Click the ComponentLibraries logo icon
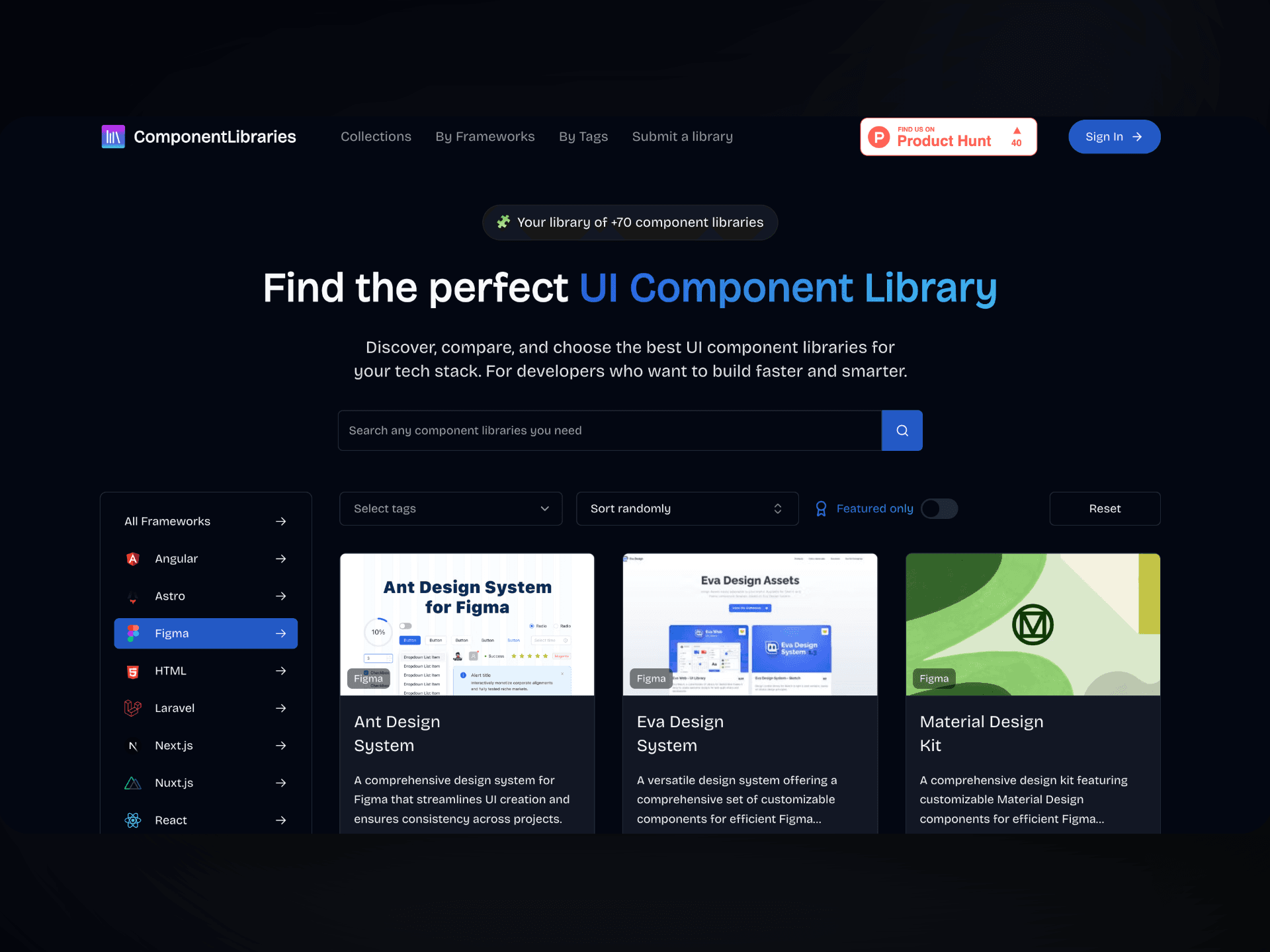 (x=115, y=136)
